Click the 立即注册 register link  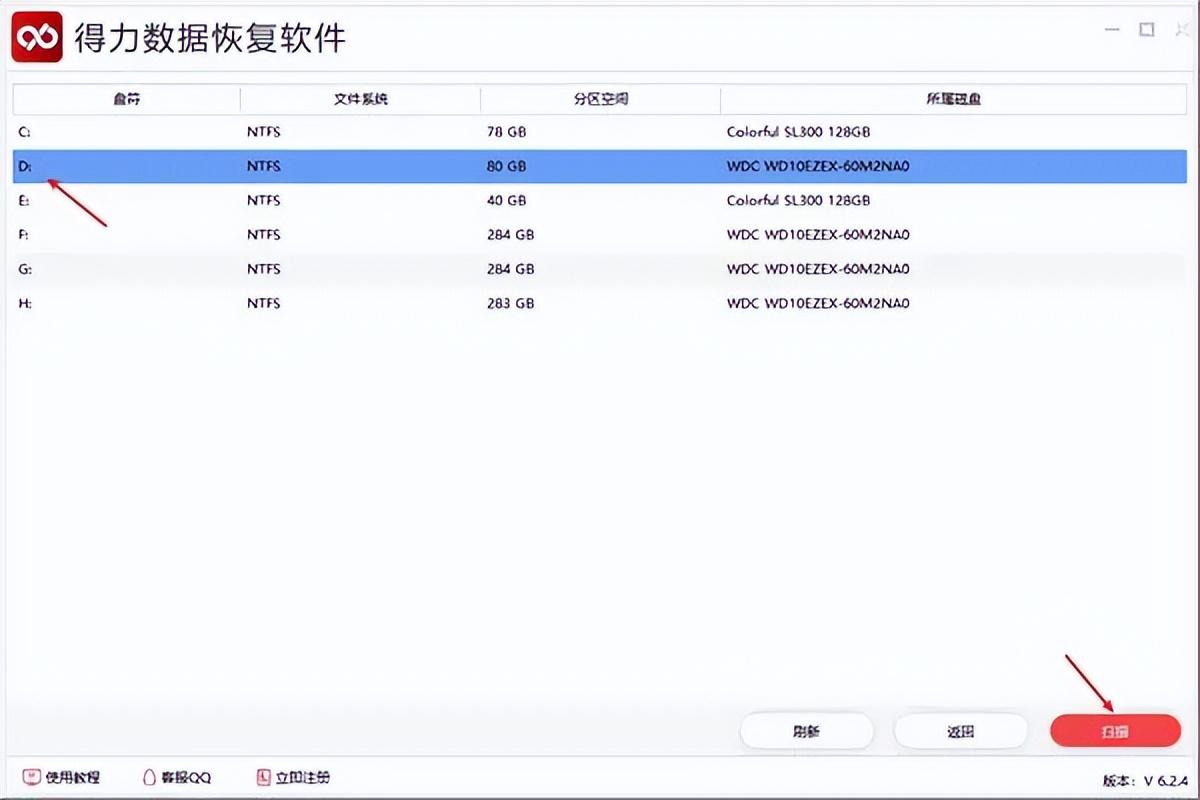tap(293, 777)
